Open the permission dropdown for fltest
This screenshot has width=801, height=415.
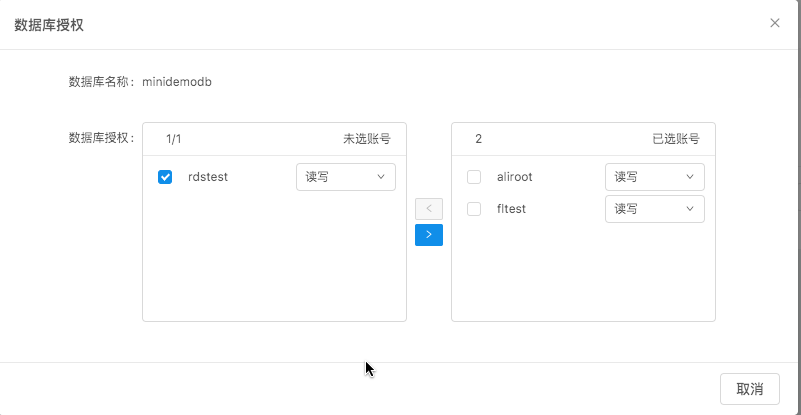tap(654, 209)
